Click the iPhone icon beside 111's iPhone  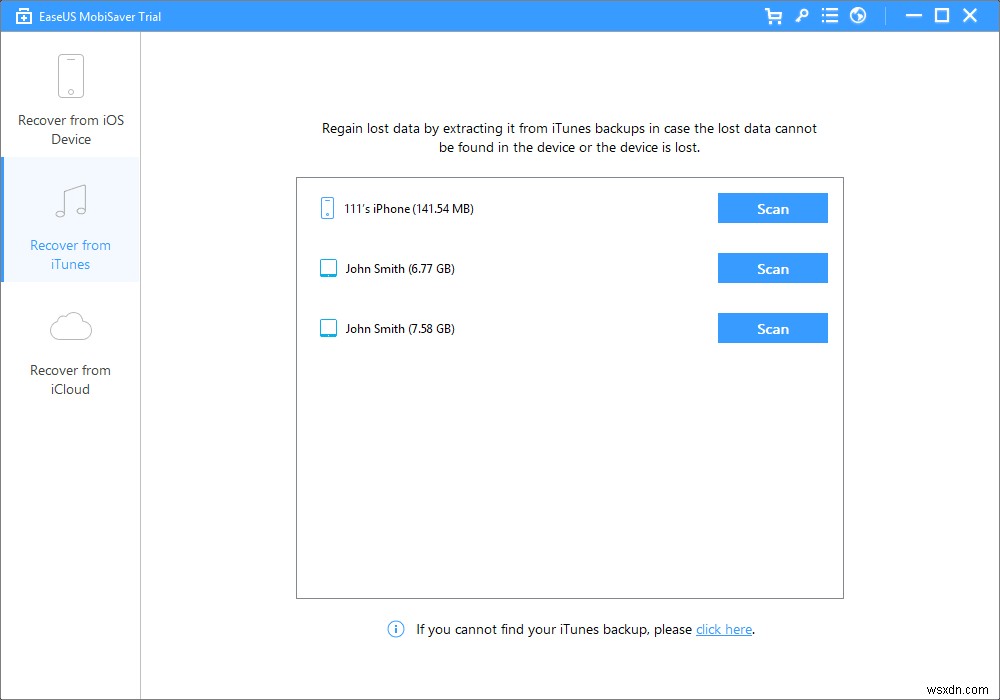[327, 208]
